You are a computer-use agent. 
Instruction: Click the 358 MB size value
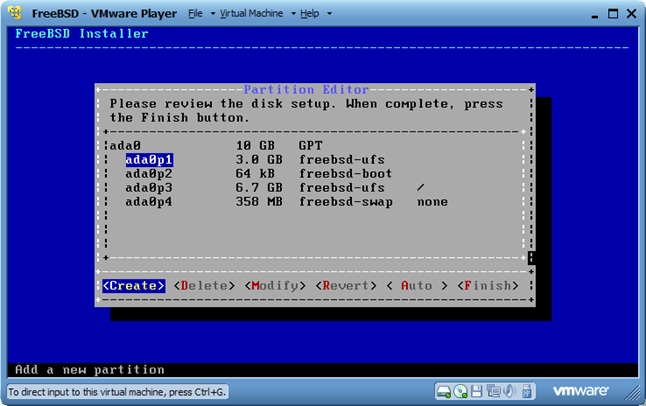(259, 202)
